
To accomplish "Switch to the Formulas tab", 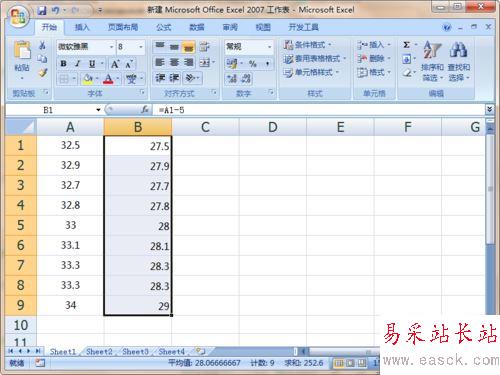I will pyautogui.click(x=164, y=27).
